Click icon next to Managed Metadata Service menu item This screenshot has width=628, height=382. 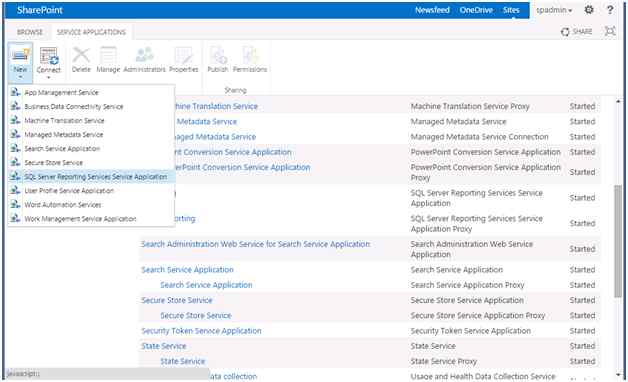coord(15,135)
